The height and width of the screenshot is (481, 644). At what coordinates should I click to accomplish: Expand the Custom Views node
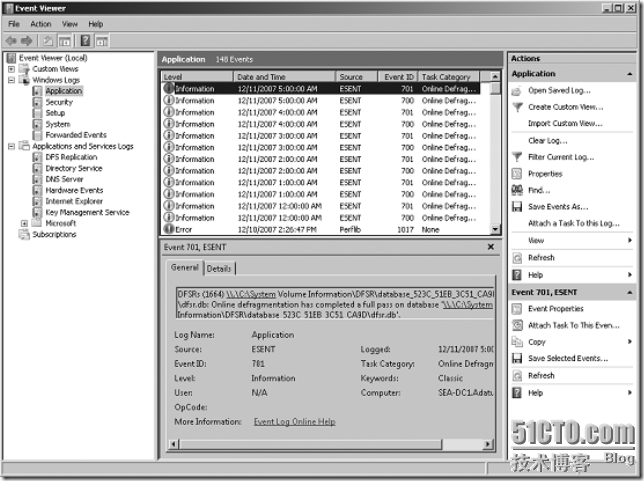pos(12,69)
